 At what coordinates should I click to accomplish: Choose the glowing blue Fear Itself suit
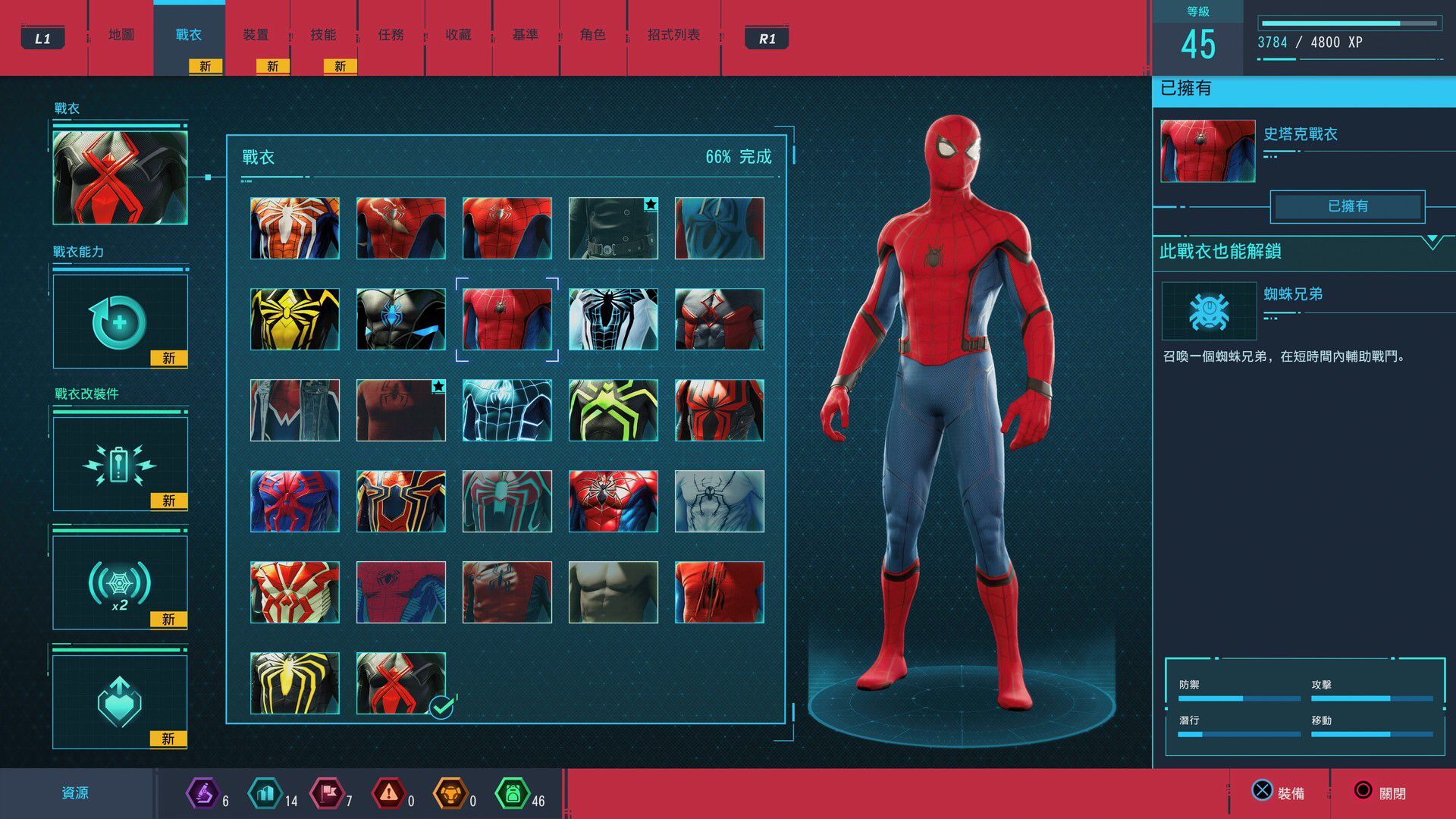507,410
